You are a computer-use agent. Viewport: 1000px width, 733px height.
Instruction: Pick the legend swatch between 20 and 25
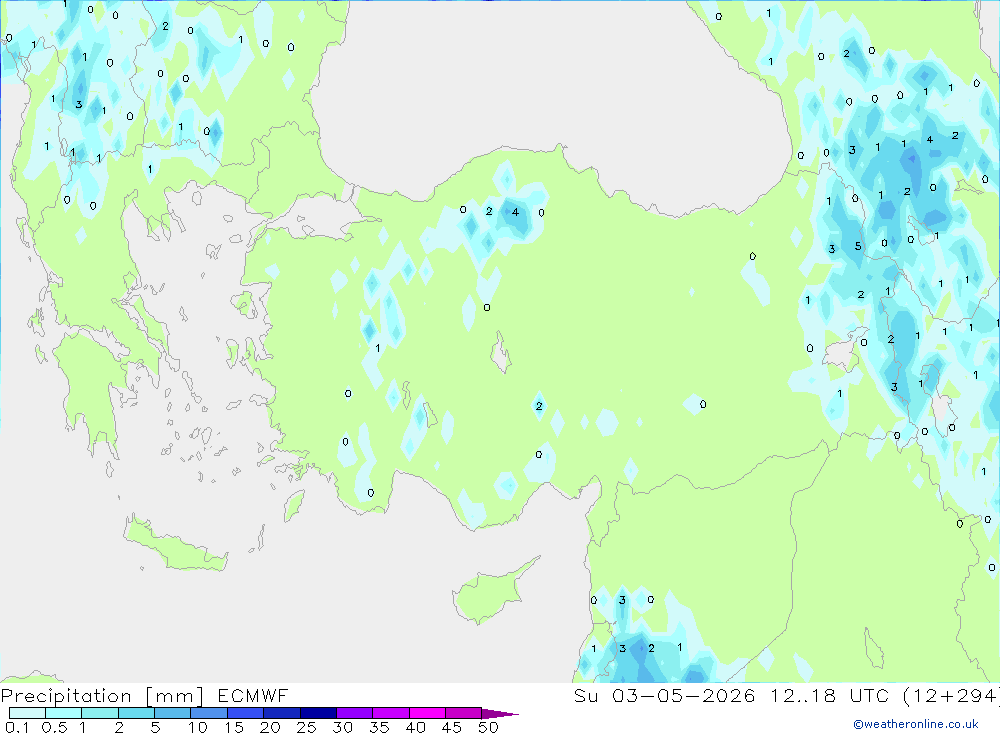282,713
